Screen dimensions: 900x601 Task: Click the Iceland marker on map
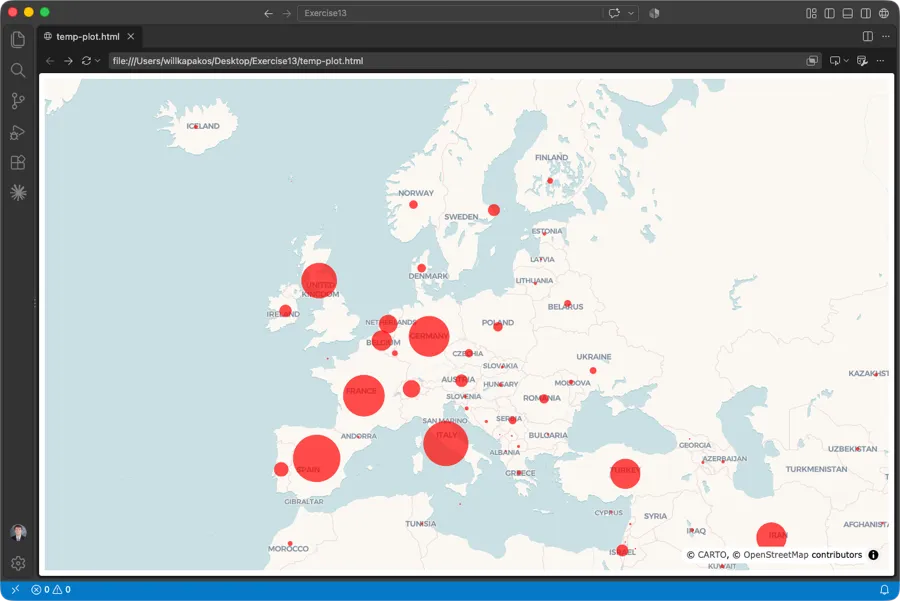click(196, 127)
